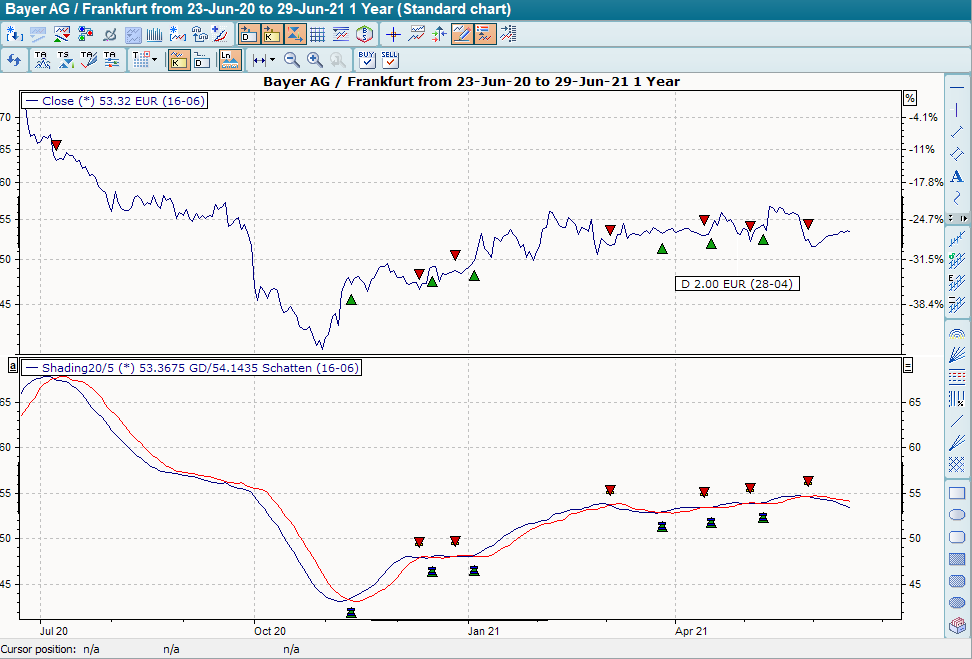This screenshot has height=659, width=972.
Task: Click the eraser tool at toolbar bottom
Action: point(956,626)
